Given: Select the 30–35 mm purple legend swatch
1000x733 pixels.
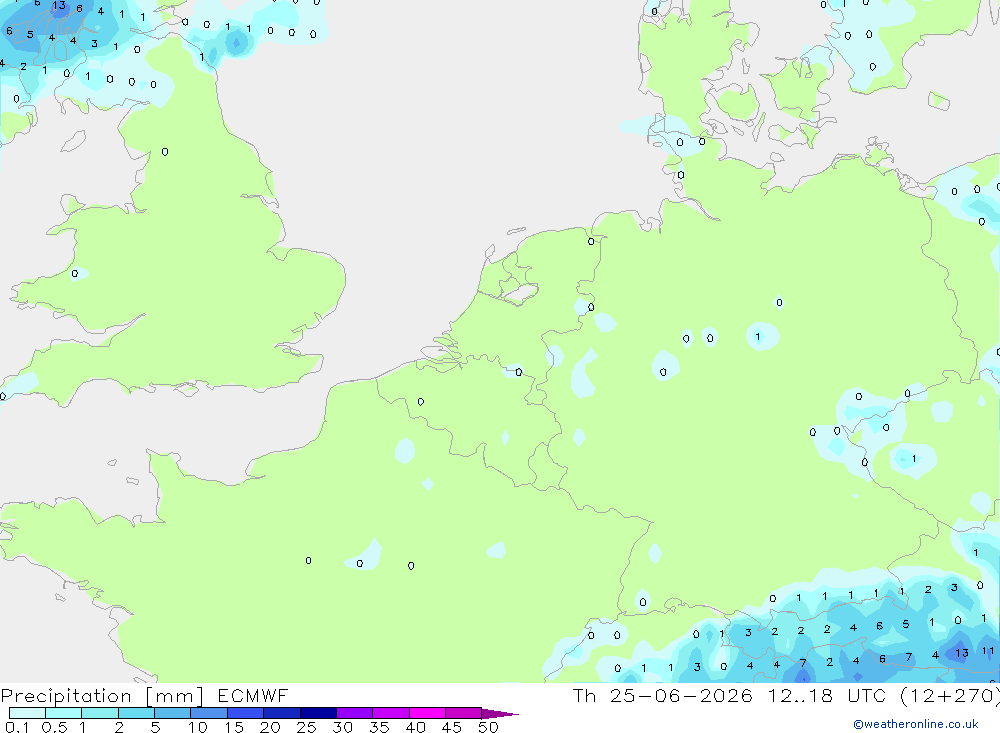Looking at the screenshot, I should [x=354, y=713].
